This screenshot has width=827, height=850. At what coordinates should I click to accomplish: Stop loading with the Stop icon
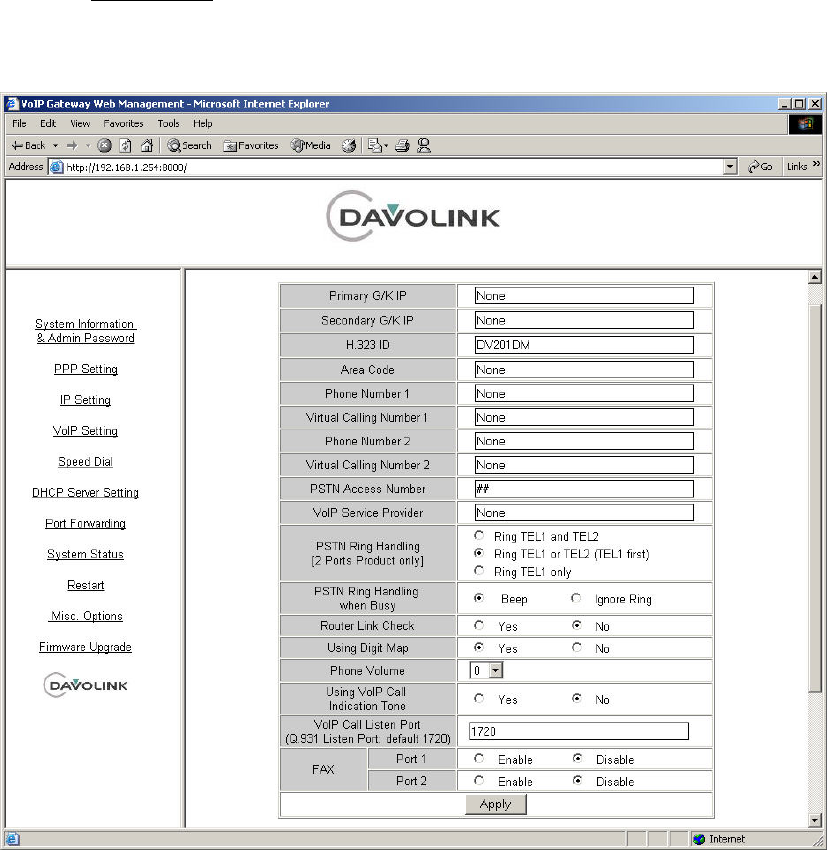(x=105, y=145)
